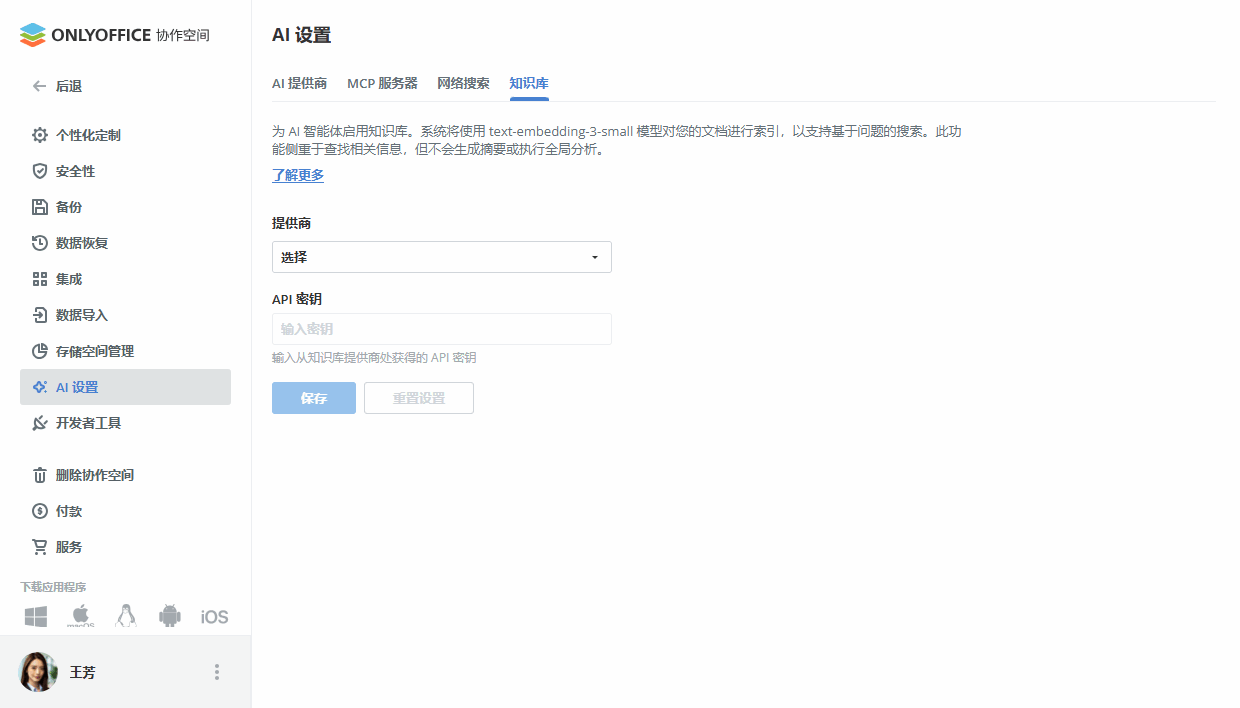Viewport: 1240px width, 708px height.
Task: Click the 了解更多 link
Action: (297, 175)
